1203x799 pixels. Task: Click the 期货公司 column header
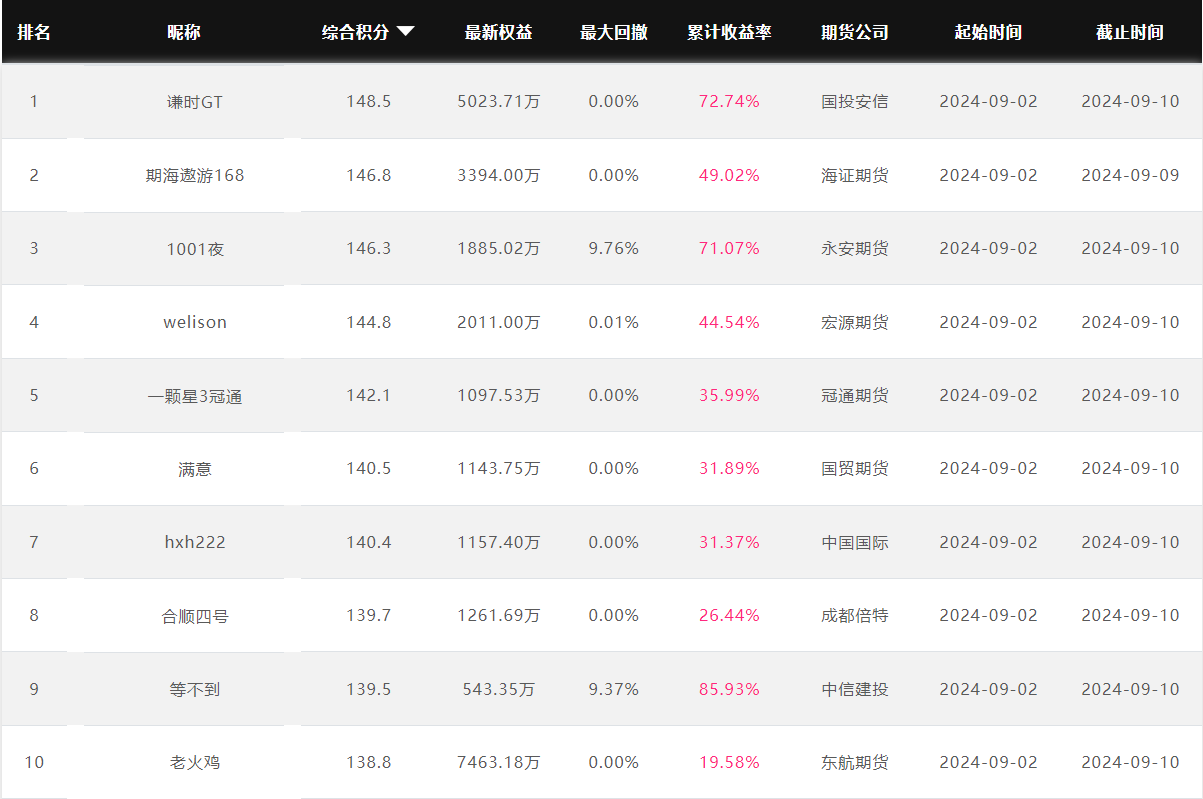click(x=855, y=32)
